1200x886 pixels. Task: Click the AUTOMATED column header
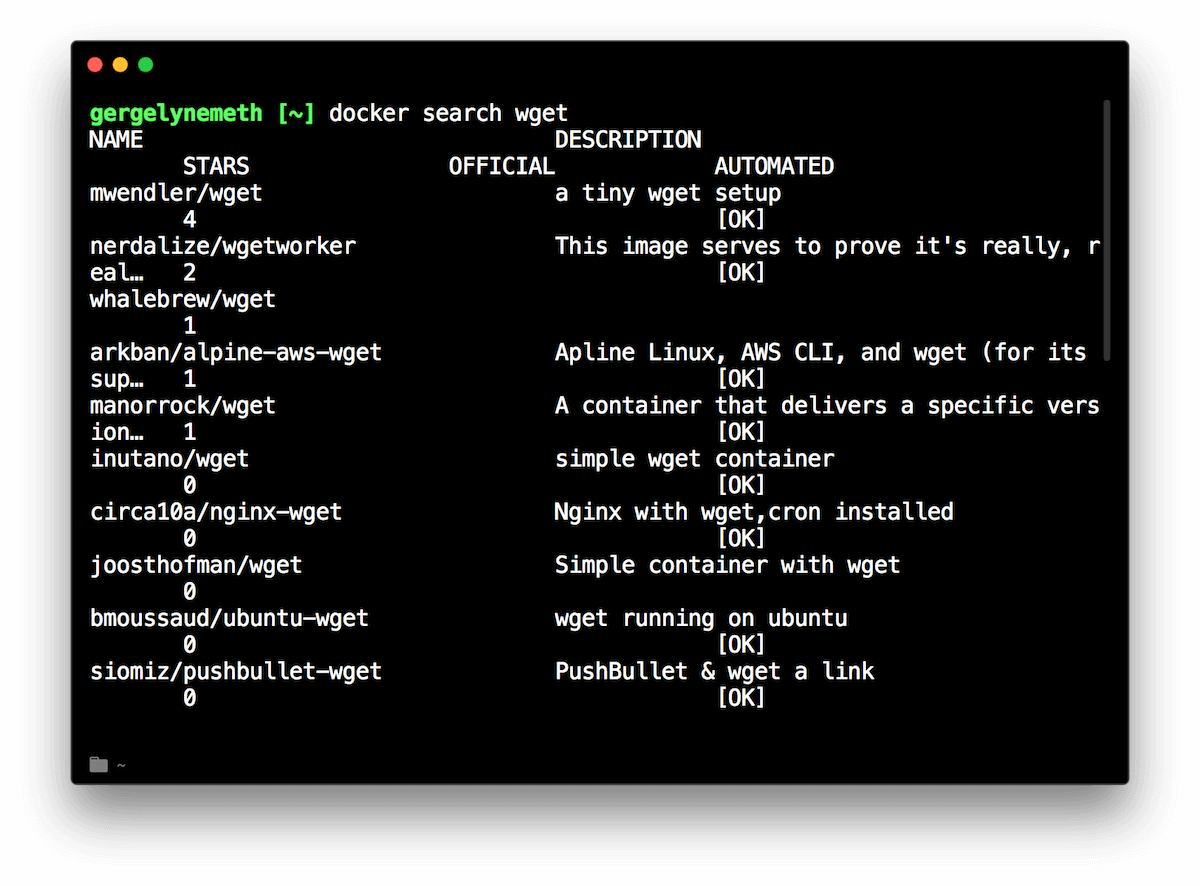[773, 166]
